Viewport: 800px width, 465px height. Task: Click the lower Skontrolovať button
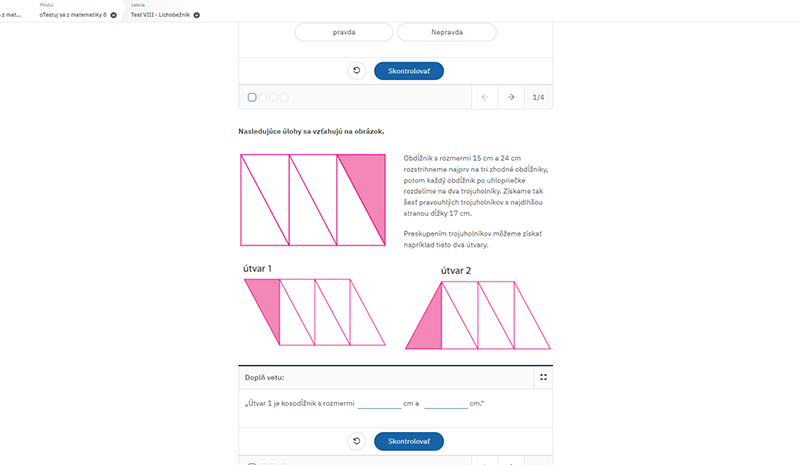[x=409, y=442]
